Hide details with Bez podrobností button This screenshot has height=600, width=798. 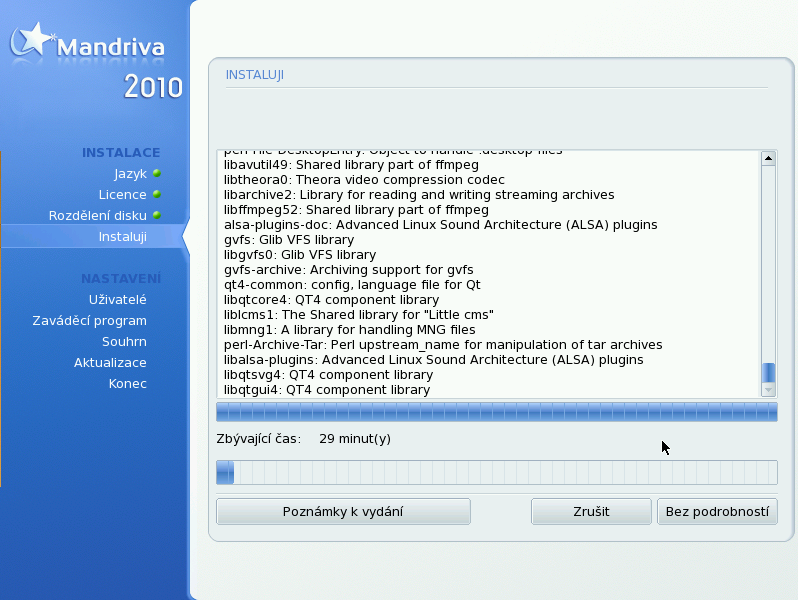coord(717,511)
